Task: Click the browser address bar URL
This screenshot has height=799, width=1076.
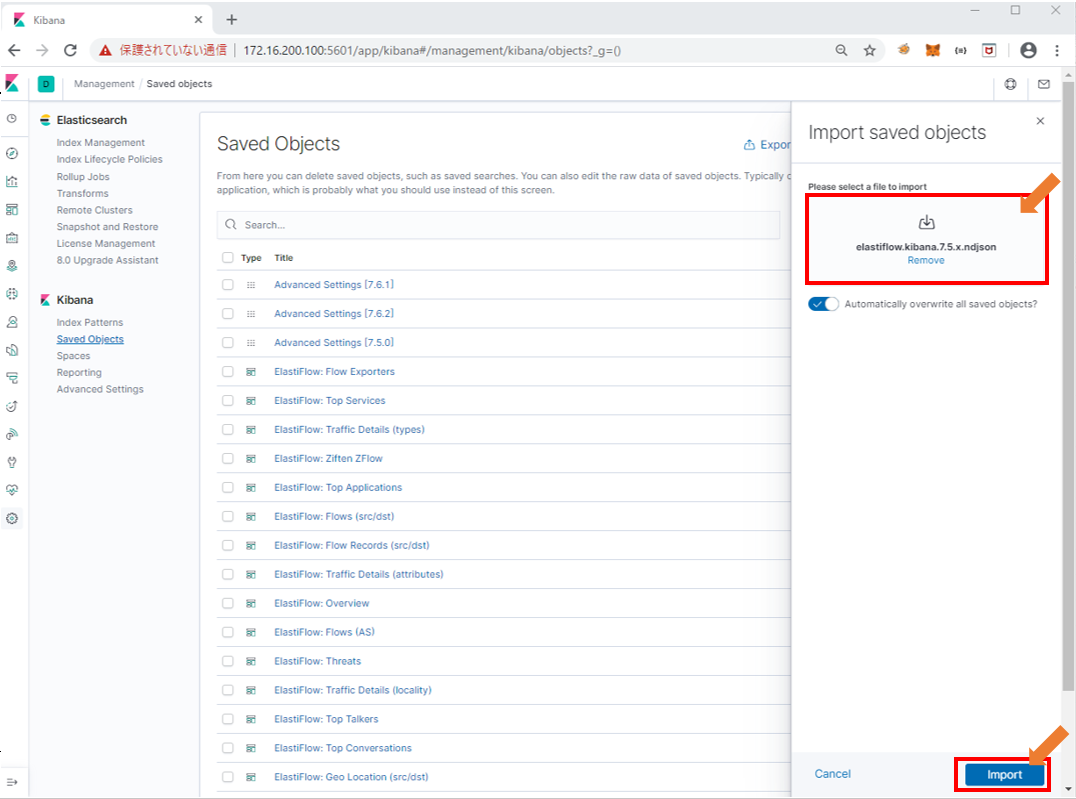Action: click(432, 51)
